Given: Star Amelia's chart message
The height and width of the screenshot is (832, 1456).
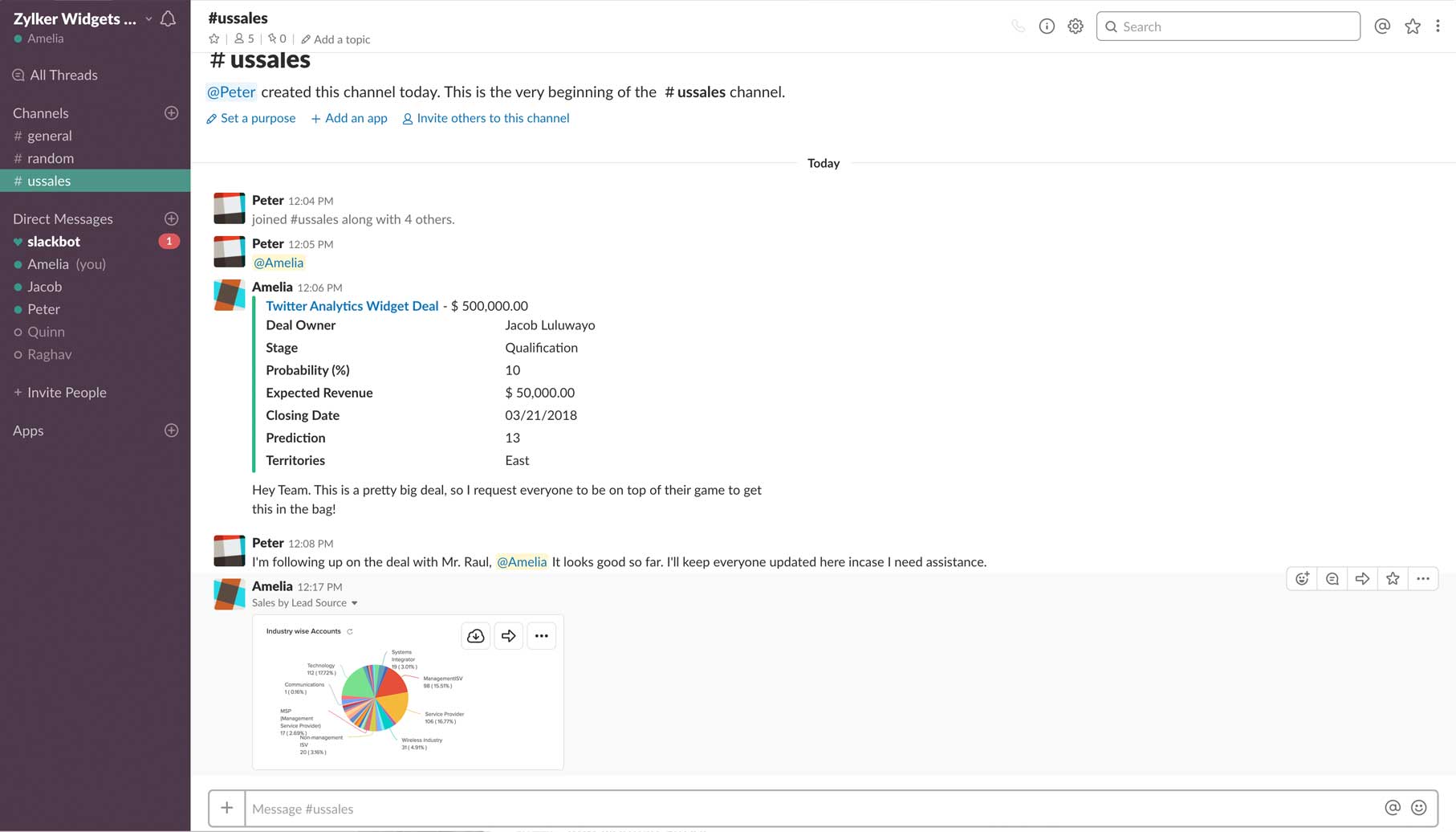Looking at the screenshot, I should pos(1393,578).
